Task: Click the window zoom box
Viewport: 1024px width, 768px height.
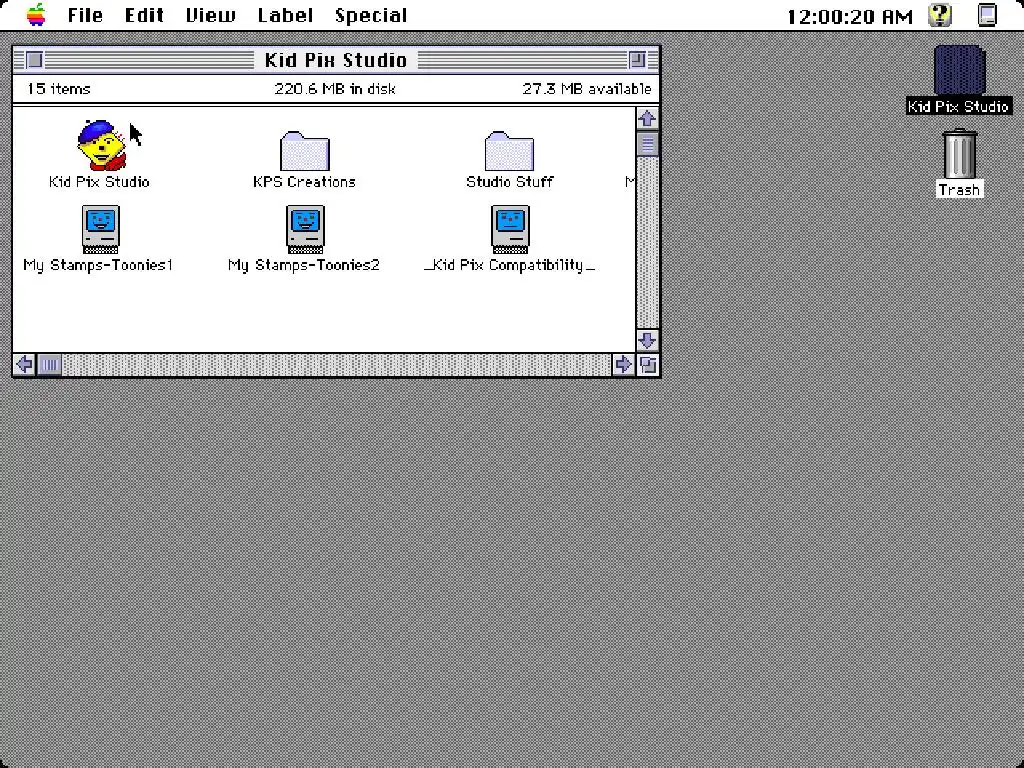Action: (637, 60)
